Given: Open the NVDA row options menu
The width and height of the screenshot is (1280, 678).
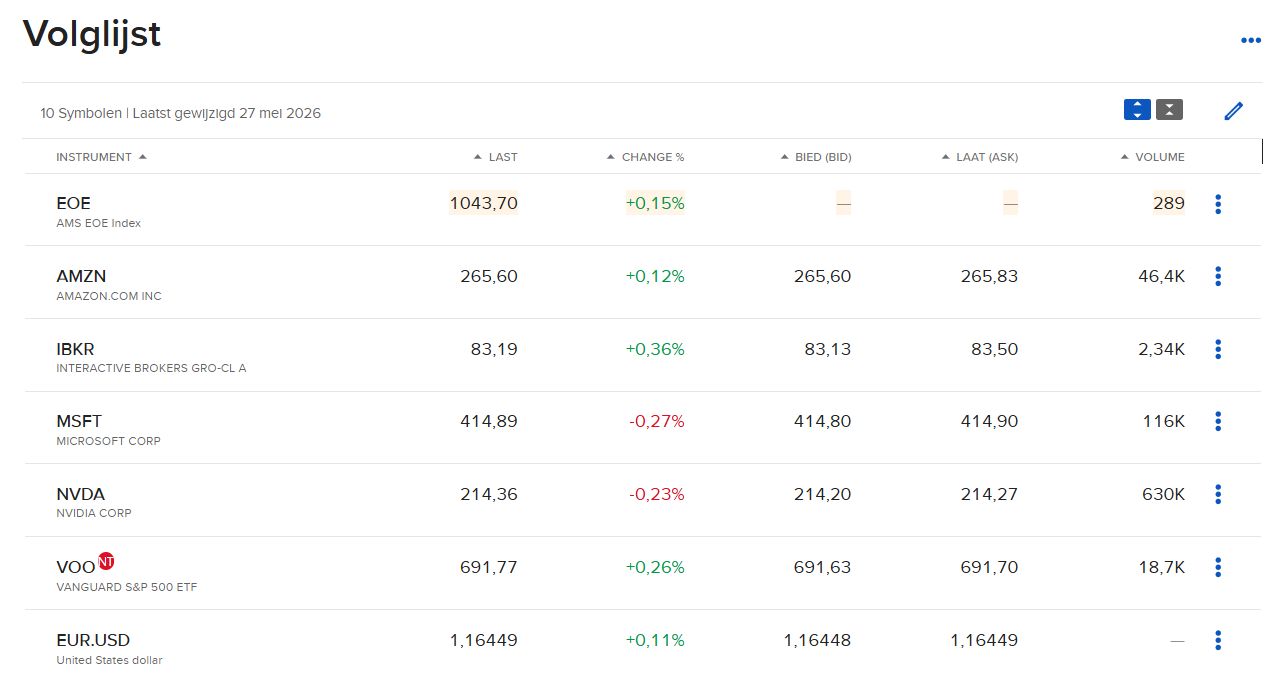Looking at the screenshot, I should tap(1218, 494).
